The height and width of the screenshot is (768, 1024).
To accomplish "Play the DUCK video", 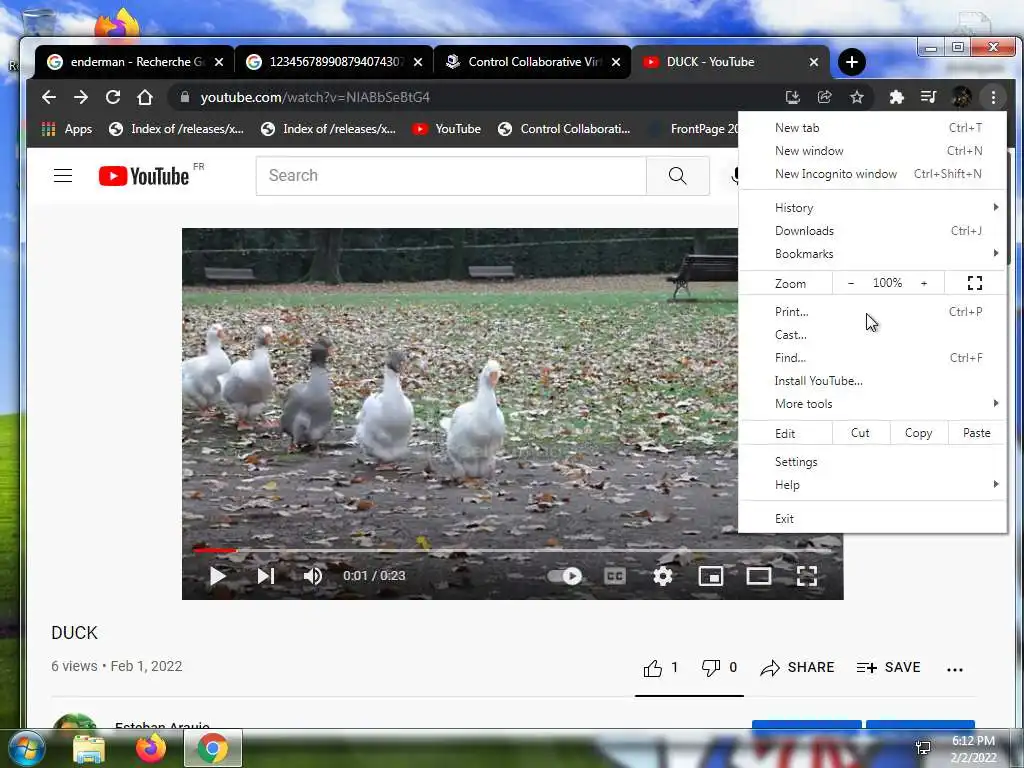I will pyautogui.click(x=217, y=576).
